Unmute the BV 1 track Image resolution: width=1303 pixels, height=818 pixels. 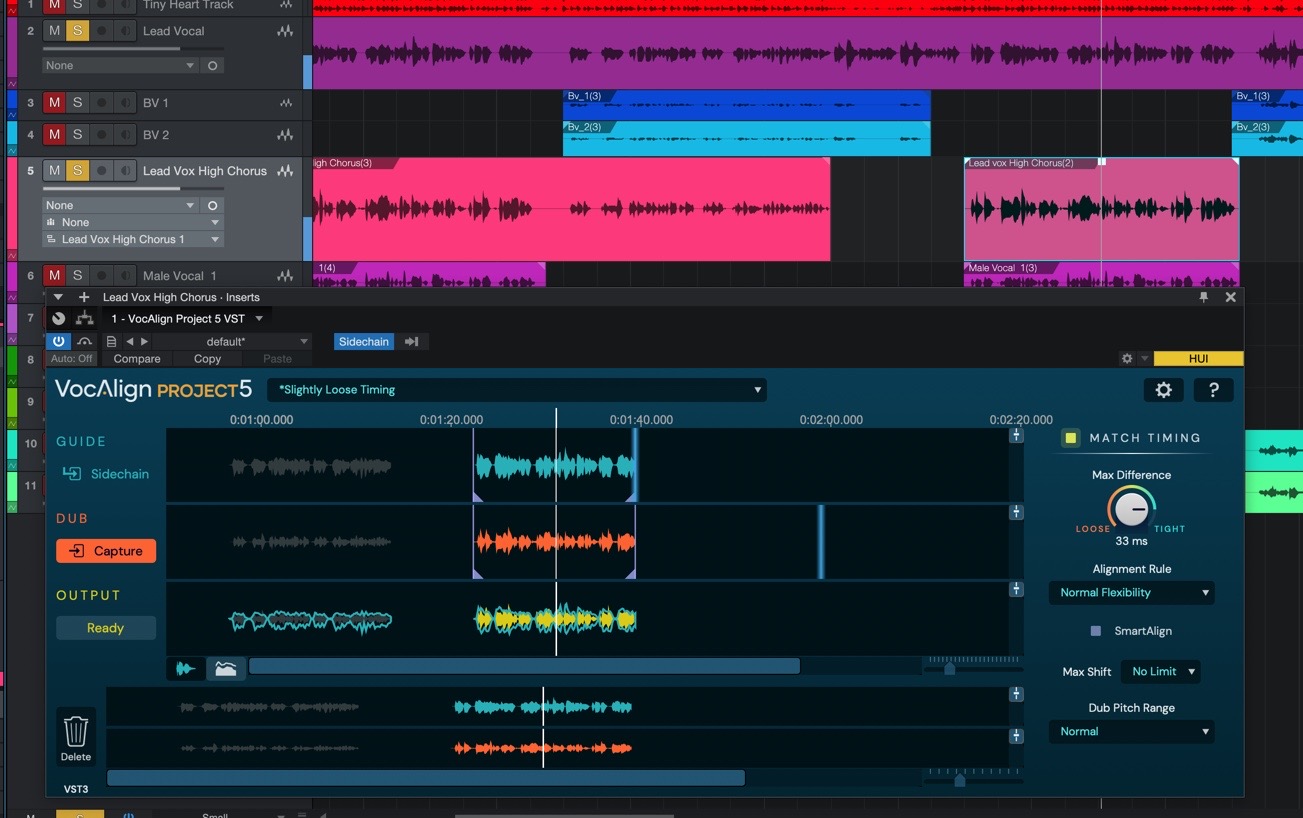54,103
